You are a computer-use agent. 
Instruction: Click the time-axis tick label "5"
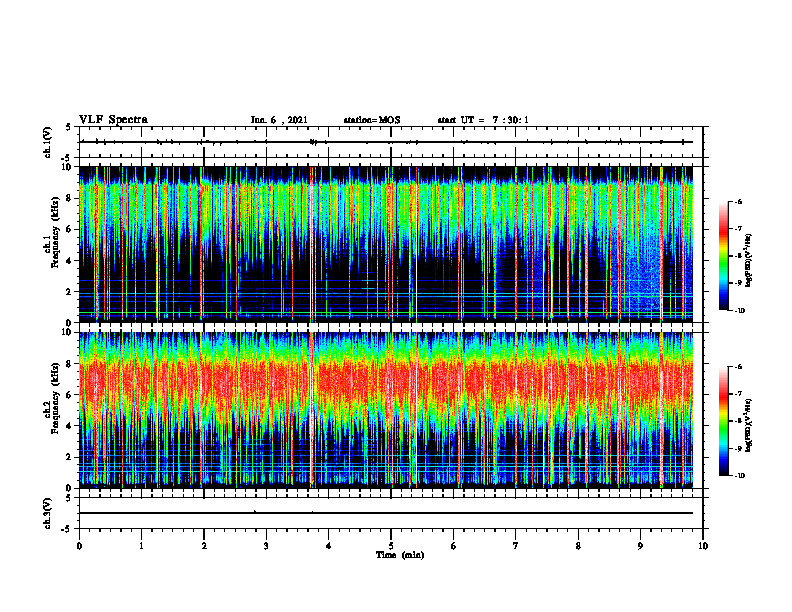click(391, 546)
